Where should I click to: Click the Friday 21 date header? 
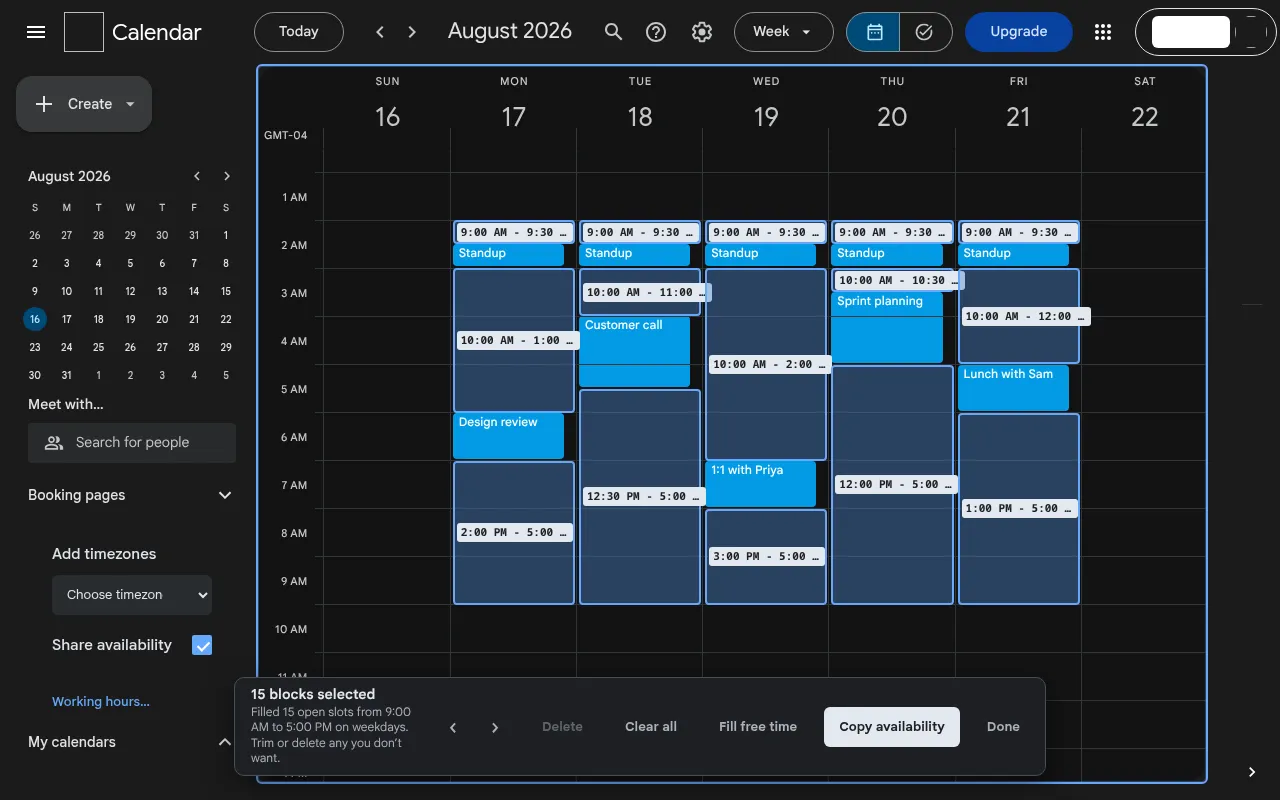click(1018, 117)
